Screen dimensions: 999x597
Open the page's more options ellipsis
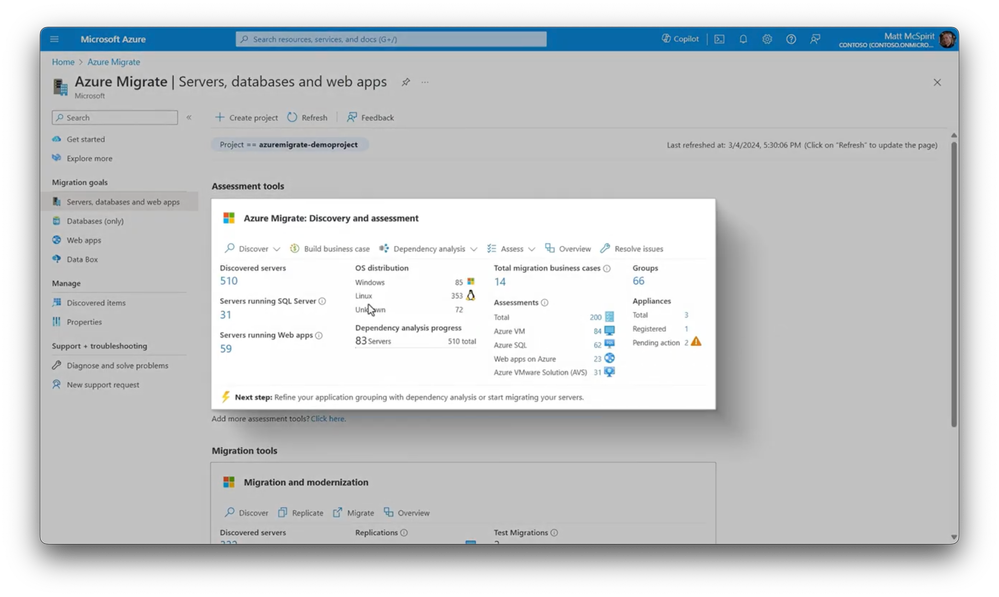[x=425, y=82]
